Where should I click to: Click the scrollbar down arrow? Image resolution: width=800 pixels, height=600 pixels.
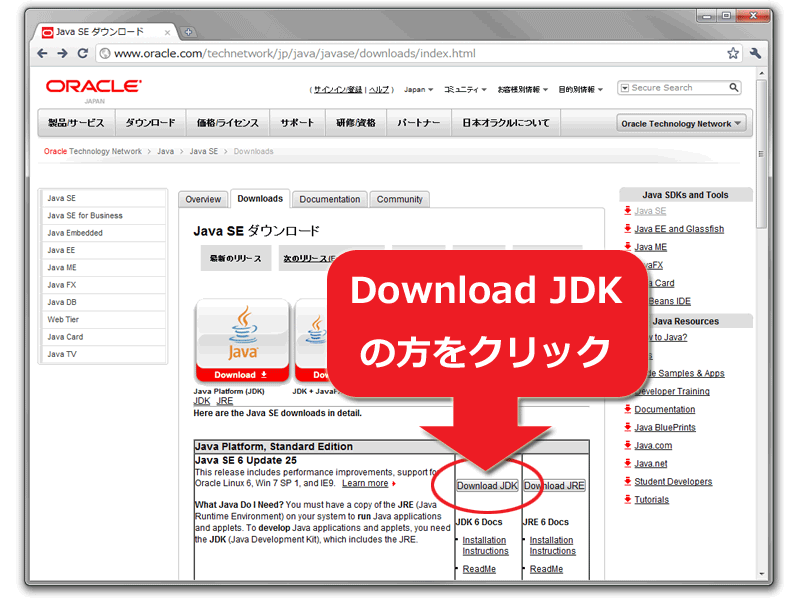(761, 574)
